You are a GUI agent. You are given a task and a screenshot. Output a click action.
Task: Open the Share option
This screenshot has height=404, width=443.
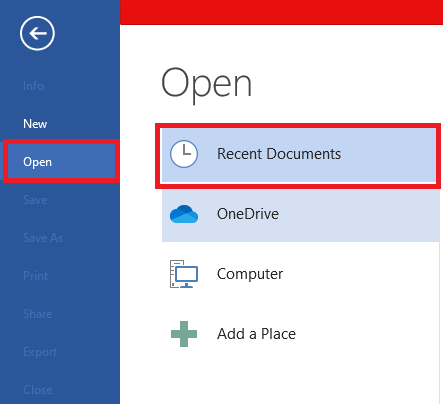pos(37,314)
